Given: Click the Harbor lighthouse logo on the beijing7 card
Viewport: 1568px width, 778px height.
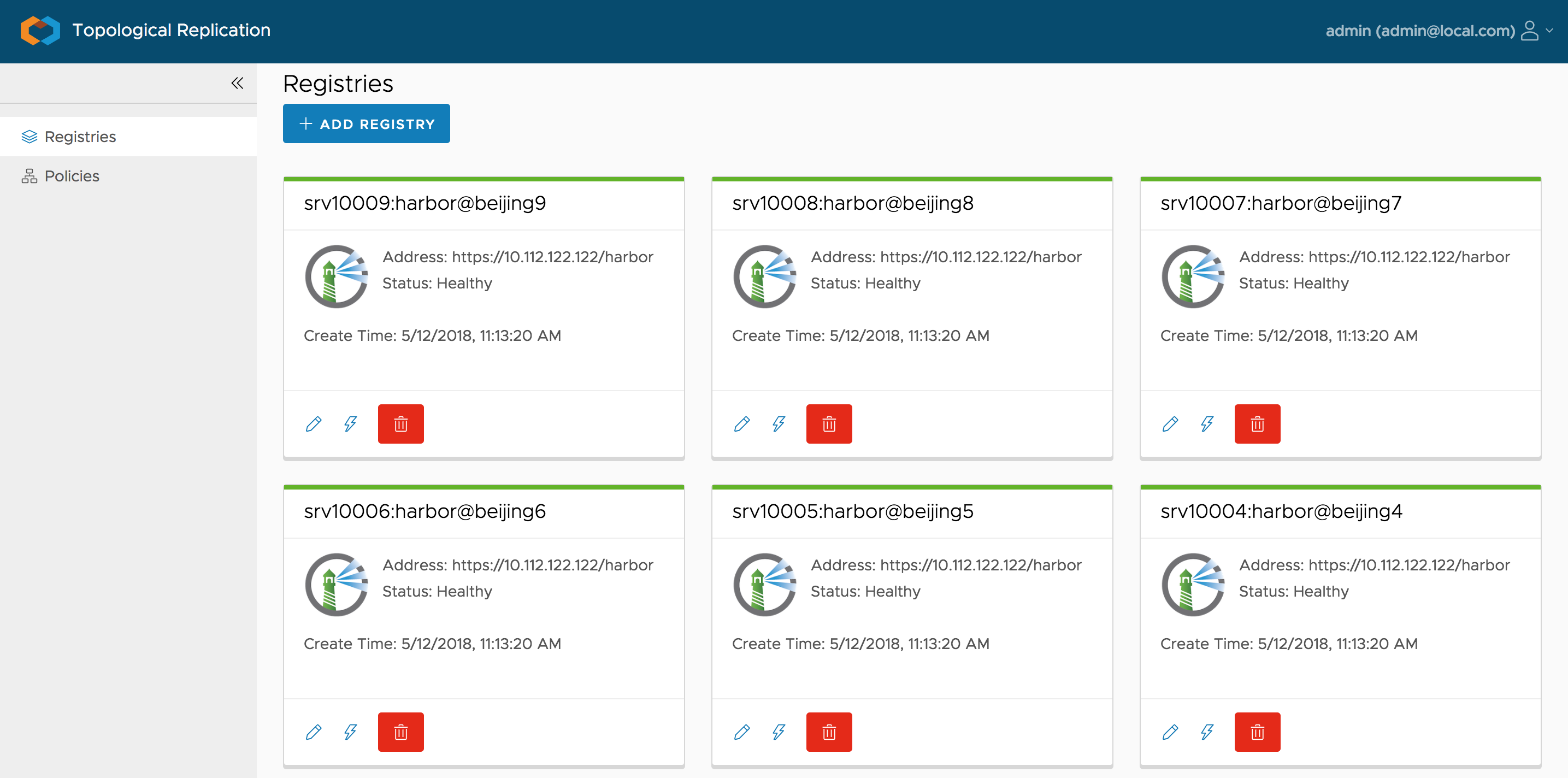Looking at the screenshot, I should point(1193,276).
